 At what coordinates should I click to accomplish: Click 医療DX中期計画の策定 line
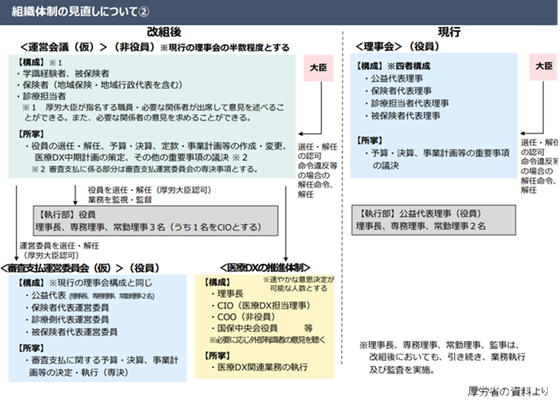tap(141, 157)
